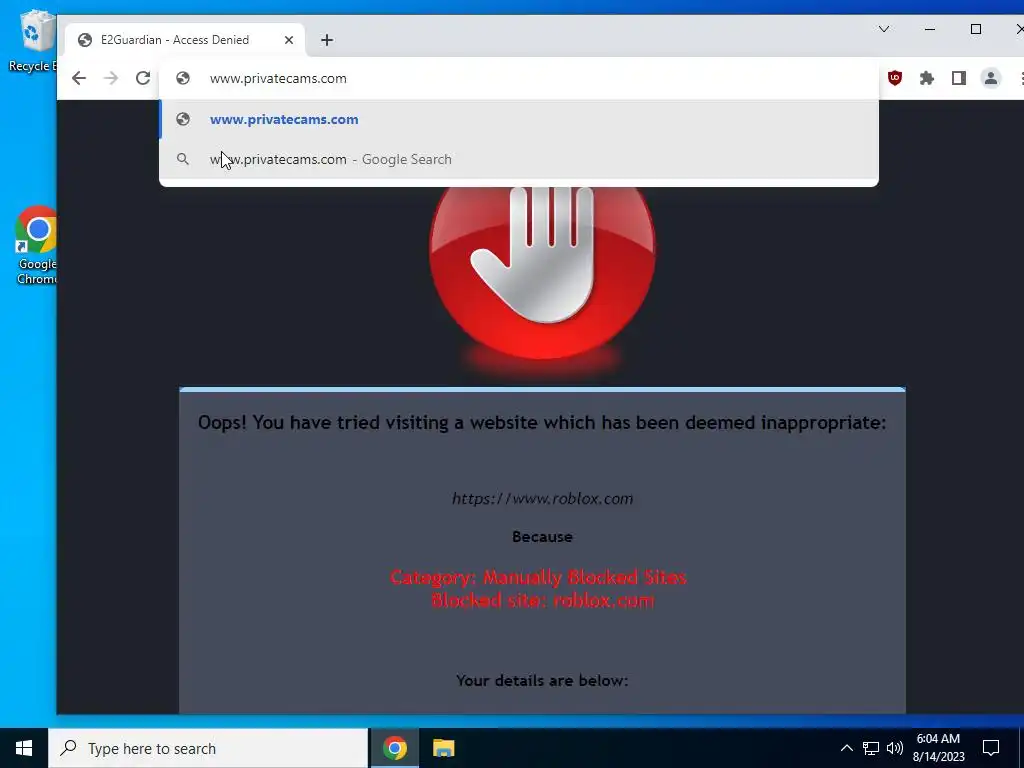Reload the current page

tap(143, 78)
